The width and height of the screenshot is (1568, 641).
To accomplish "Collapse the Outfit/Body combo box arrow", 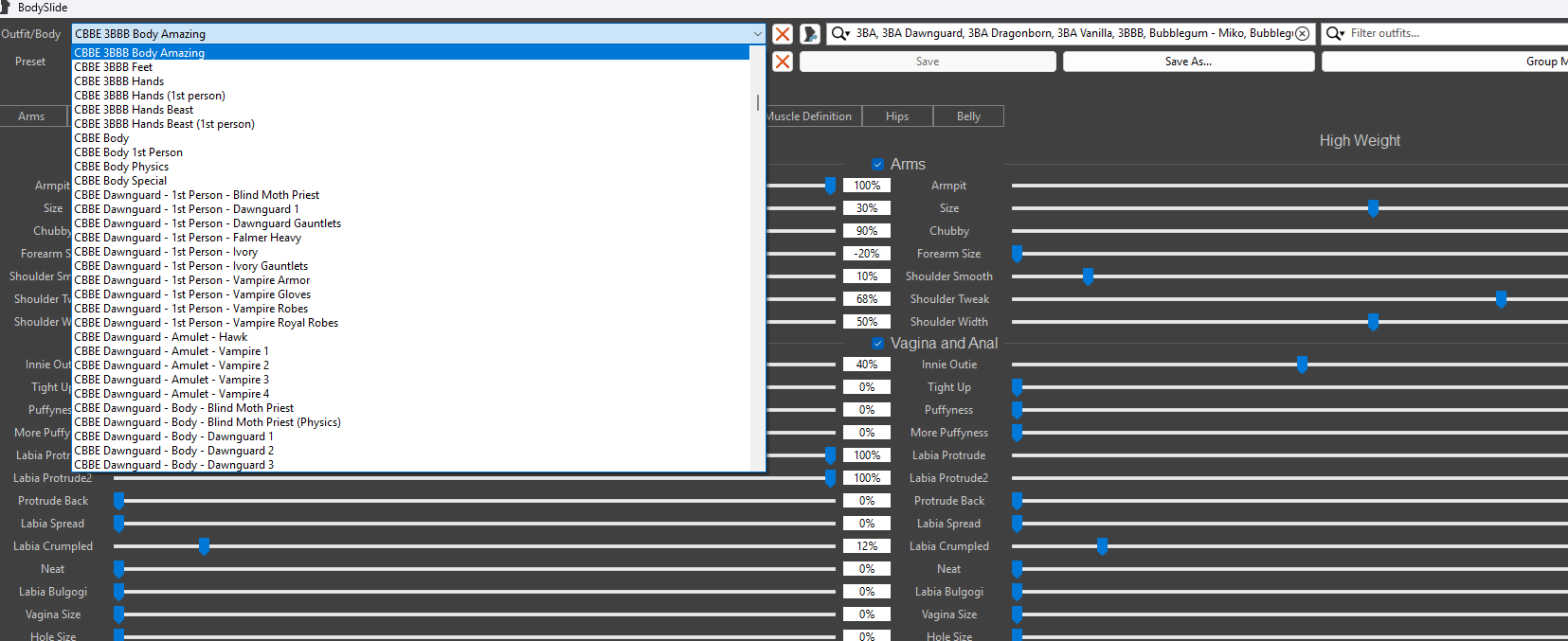I will [757, 34].
